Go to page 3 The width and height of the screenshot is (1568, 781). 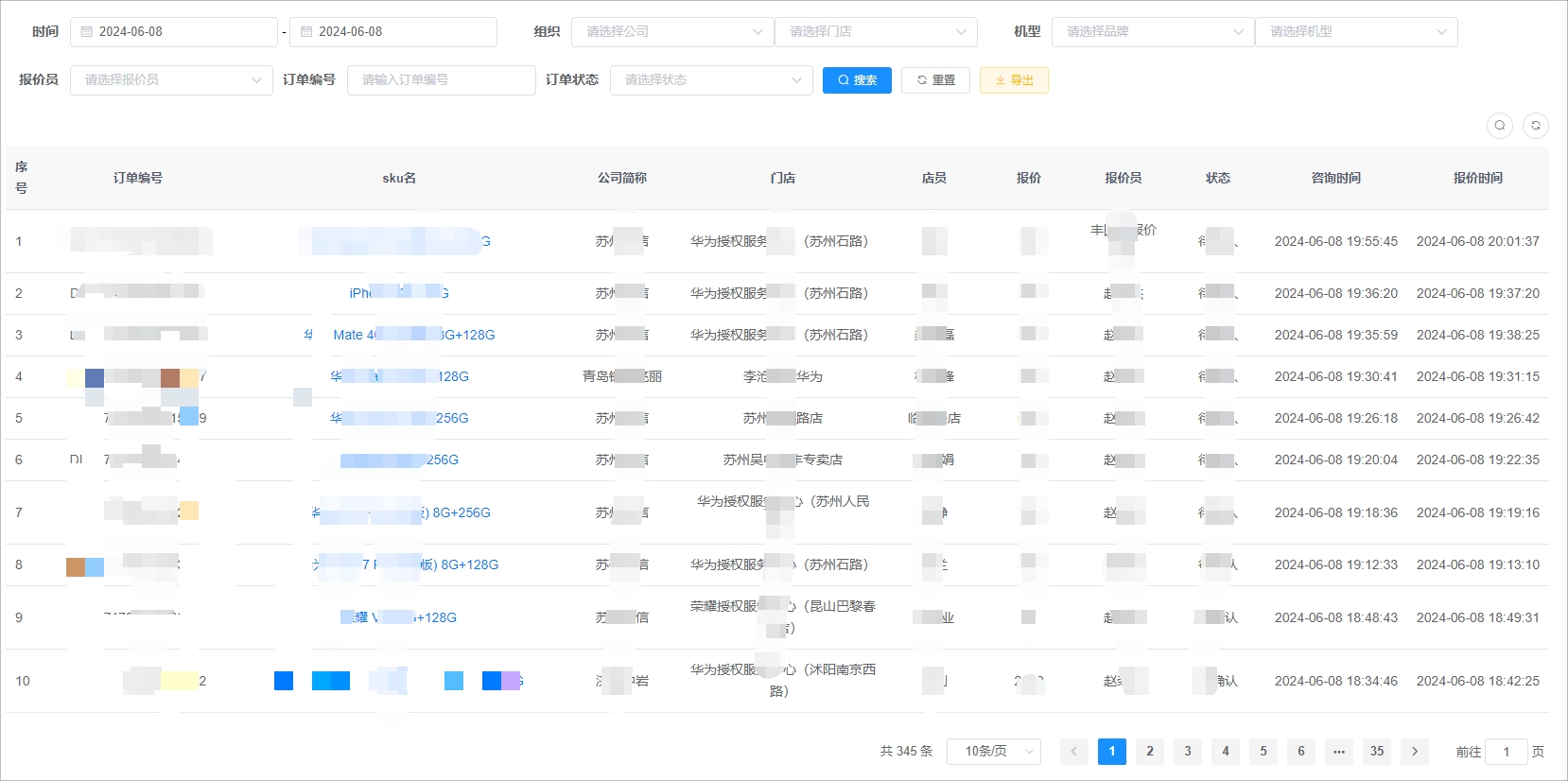(x=1188, y=752)
